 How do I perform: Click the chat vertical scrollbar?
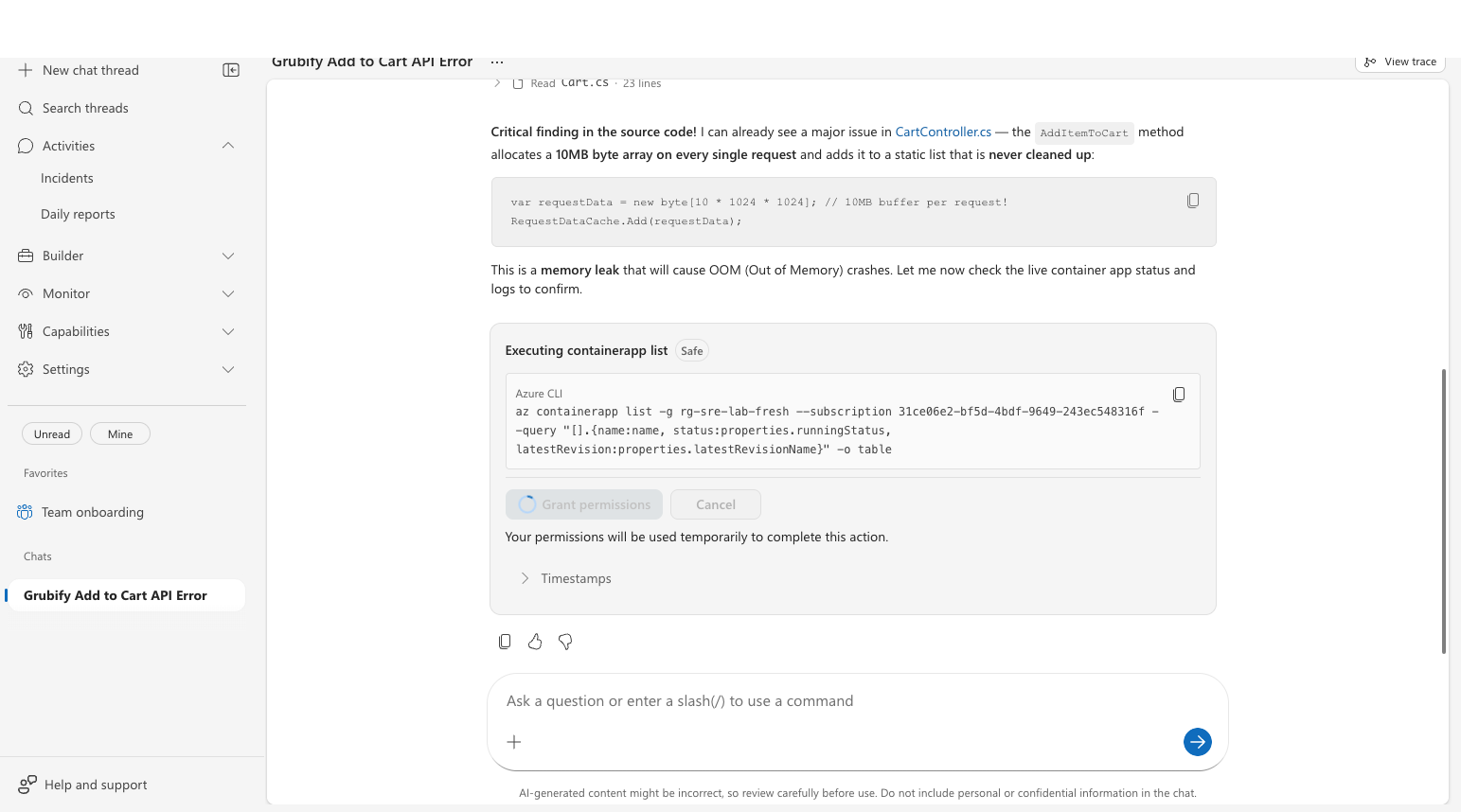pos(1444,511)
